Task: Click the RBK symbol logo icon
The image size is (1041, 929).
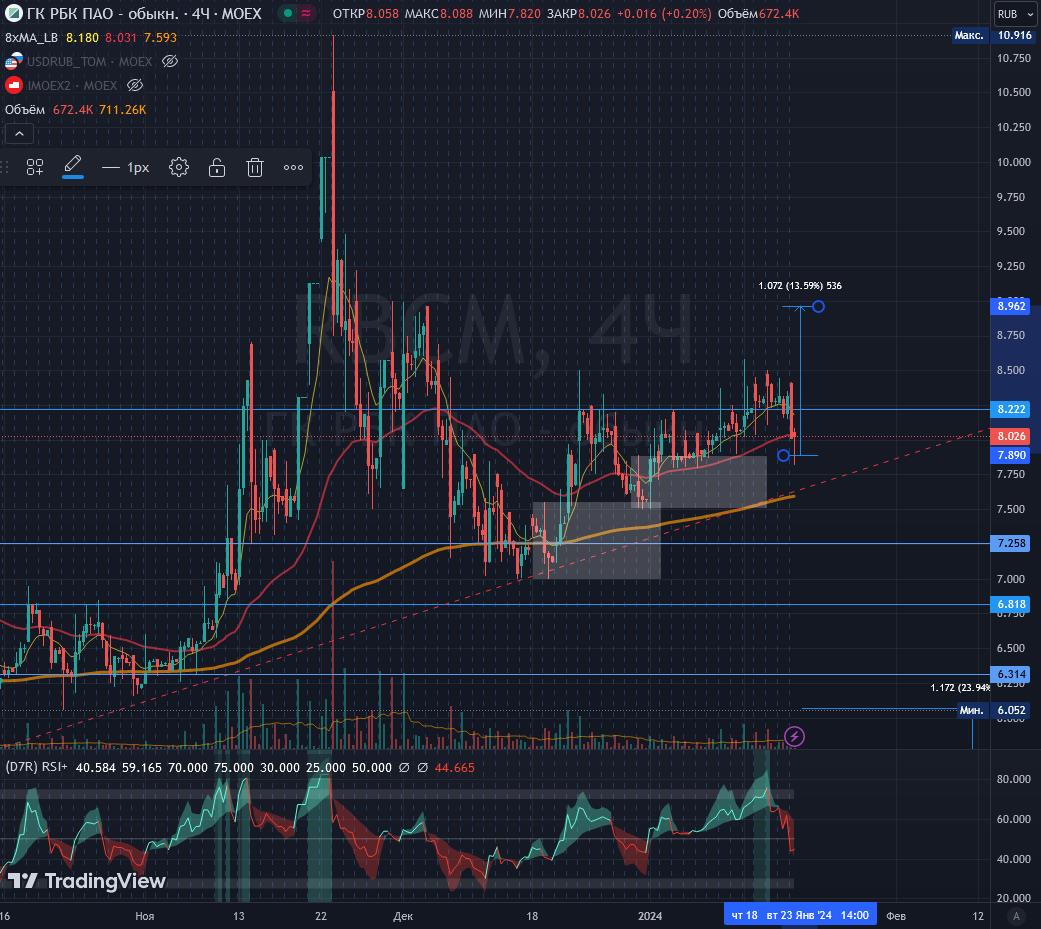Action: pyautogui.click(x=13, y=13)
